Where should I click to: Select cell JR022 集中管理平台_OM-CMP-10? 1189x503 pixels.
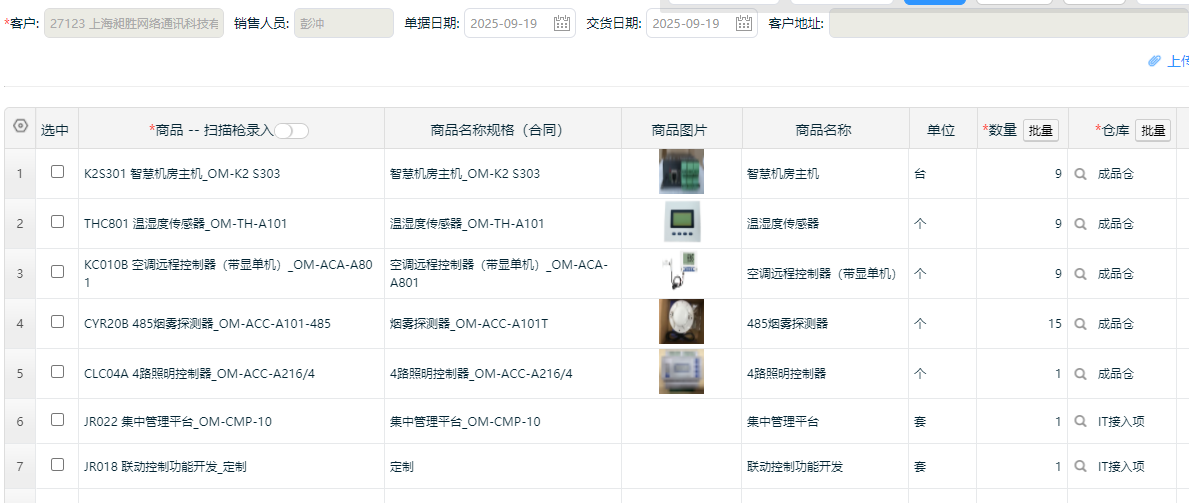pyautogui.click(x=231, y=422)
